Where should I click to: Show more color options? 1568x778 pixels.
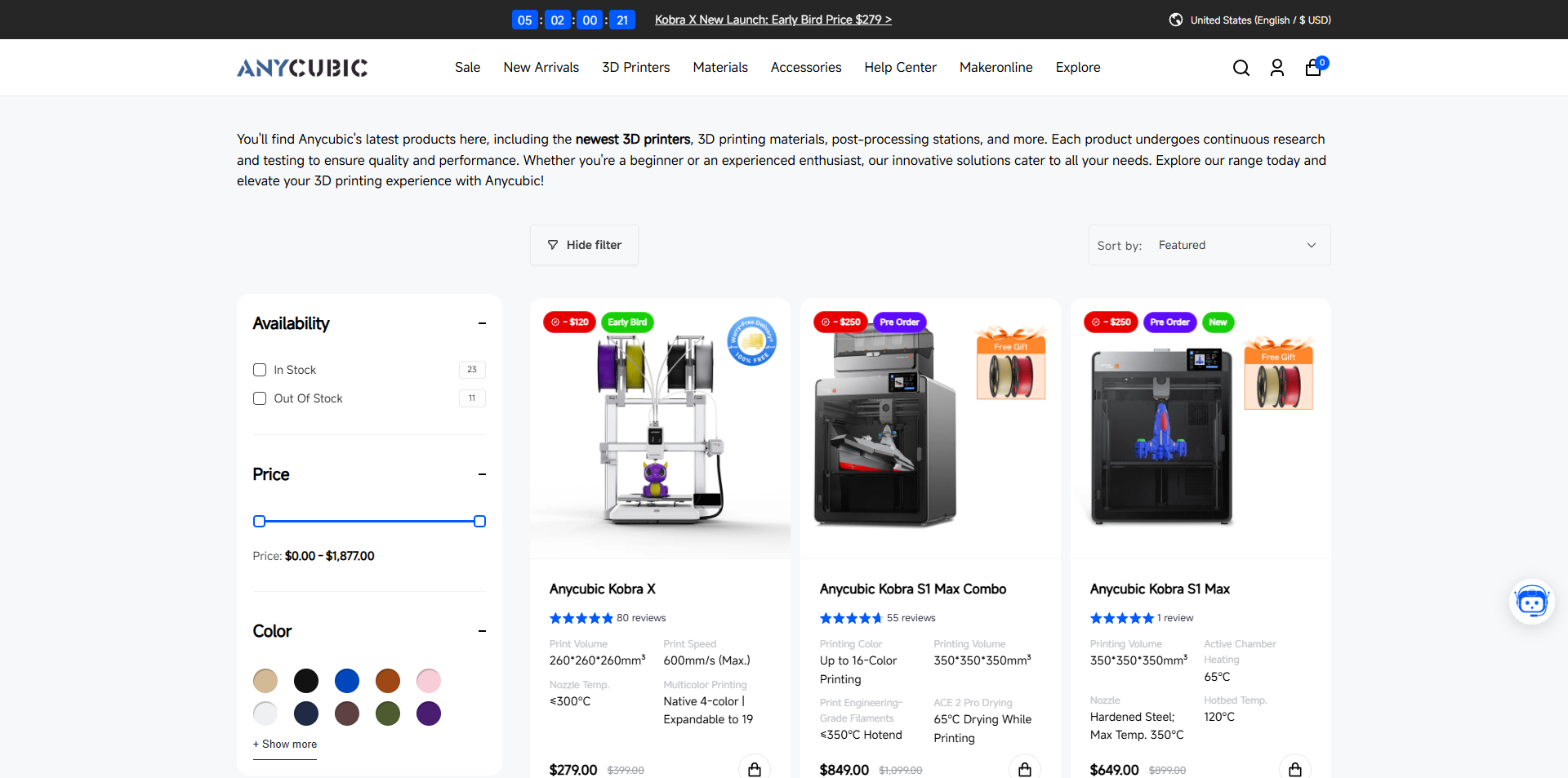(x=284, y=744)
